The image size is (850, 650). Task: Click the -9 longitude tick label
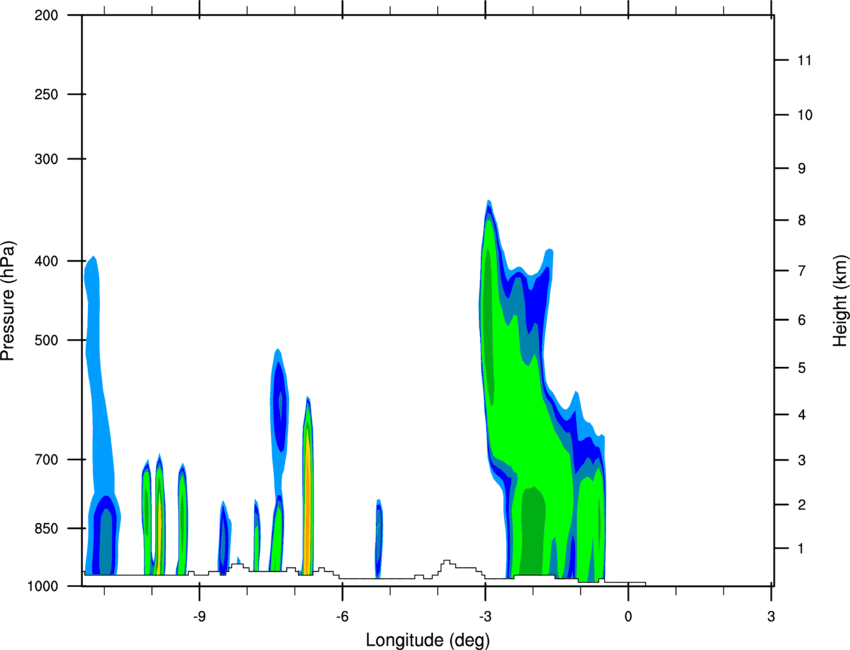pyautogui.click(x=199, y=617)
